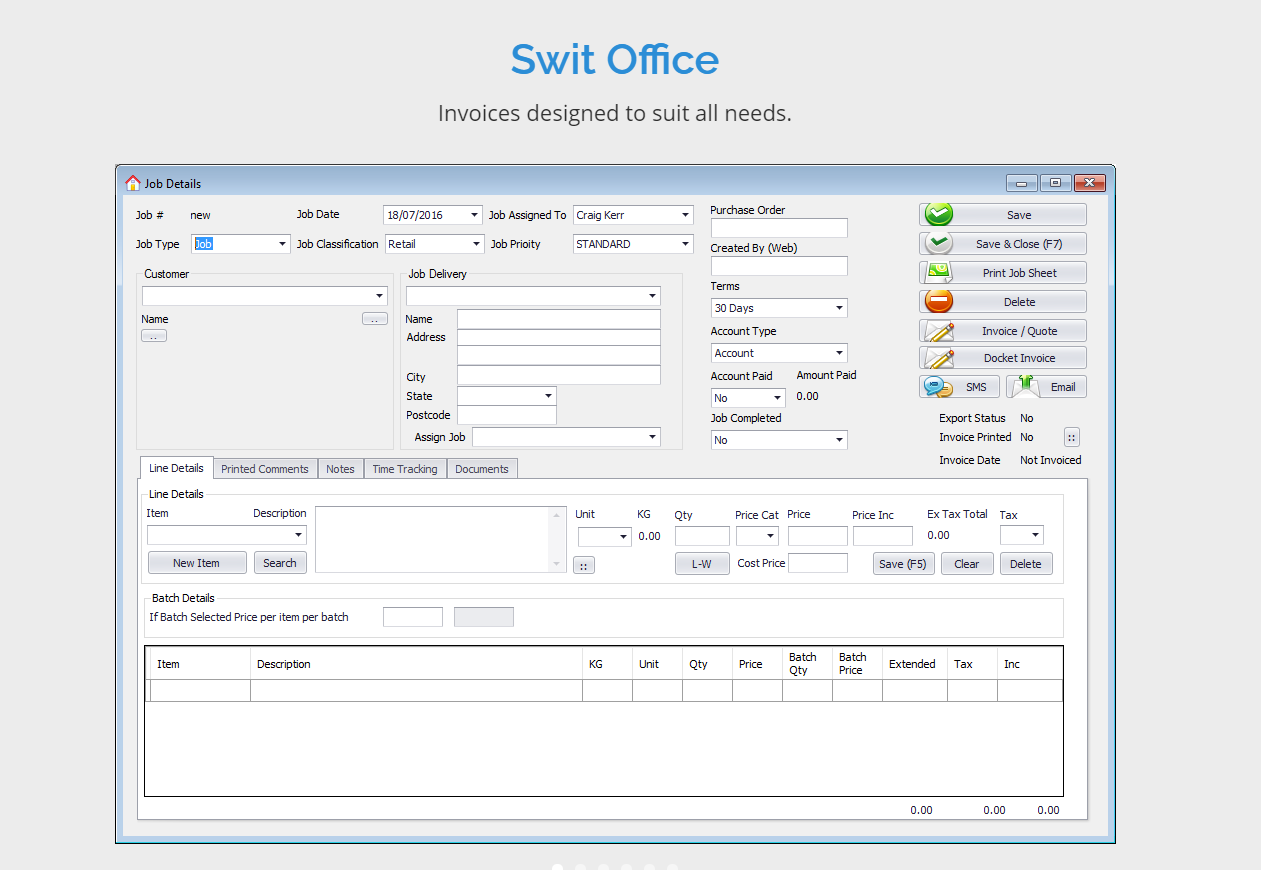Click the Print Job Sheet icon
This screenshot has height=870, width=1261.
(939, 273)
